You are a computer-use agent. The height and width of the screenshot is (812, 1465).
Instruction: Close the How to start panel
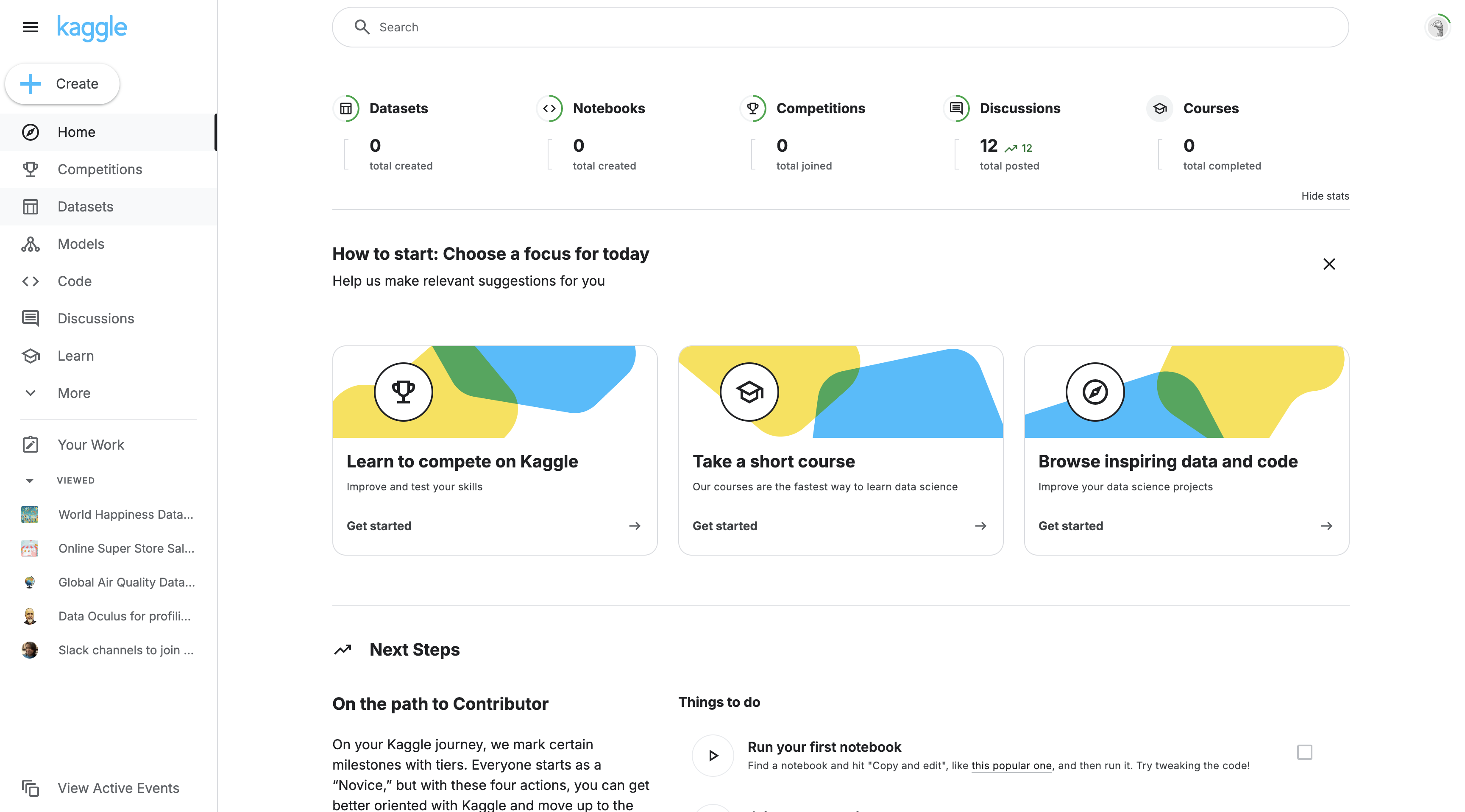(1329, 264)
